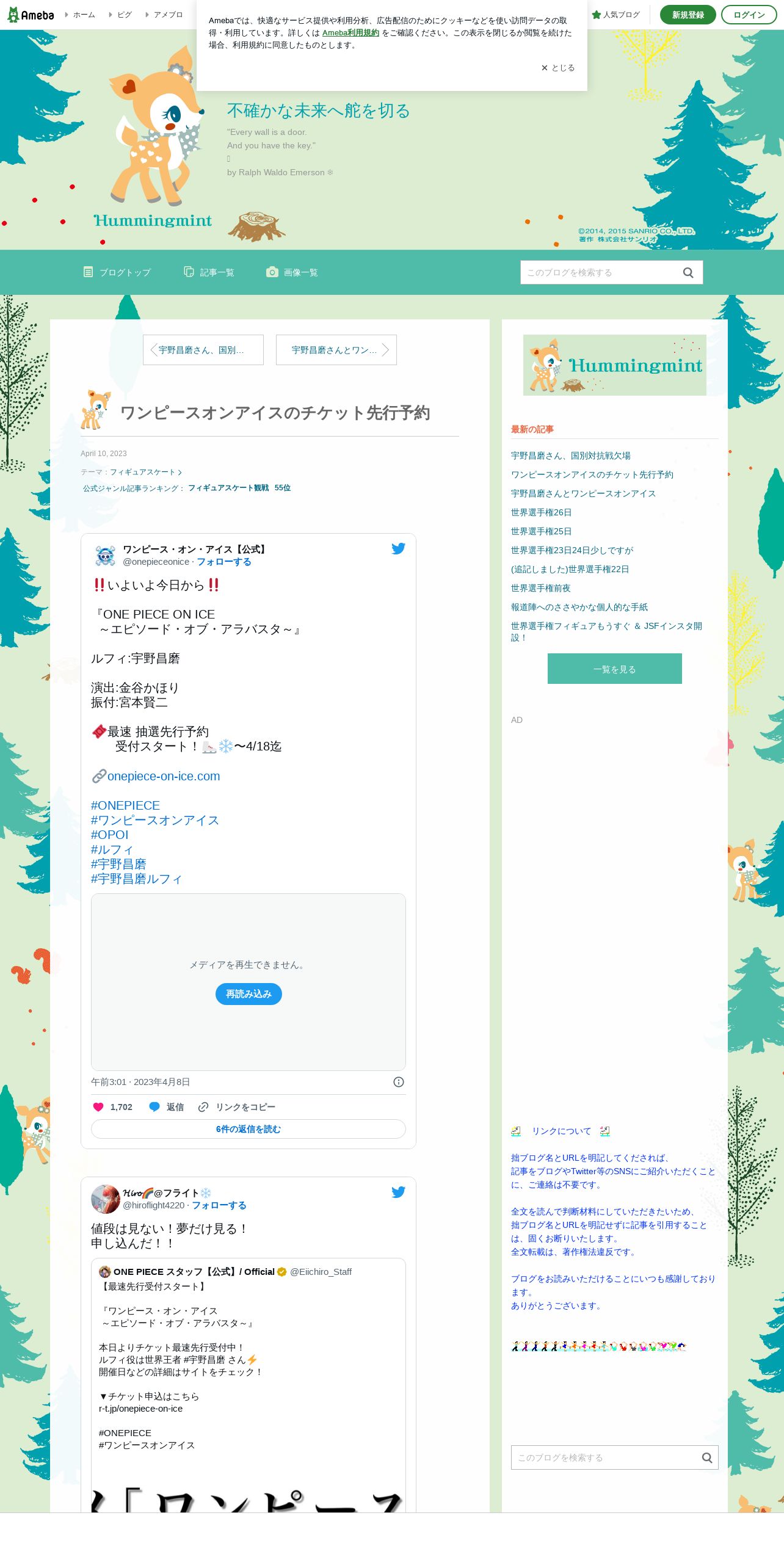784x1568 pixels.
Task: Click Twitter bird icon on first tweet
Action: 398,548
